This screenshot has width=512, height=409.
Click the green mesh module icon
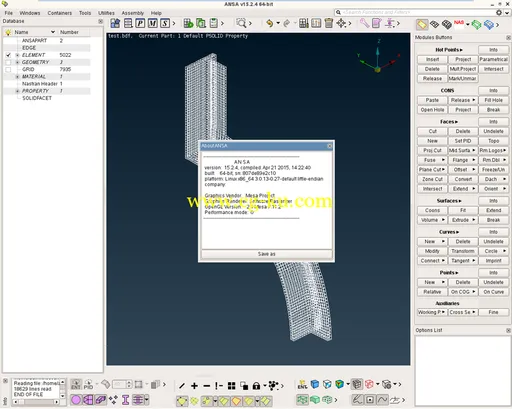pos(477,25)
